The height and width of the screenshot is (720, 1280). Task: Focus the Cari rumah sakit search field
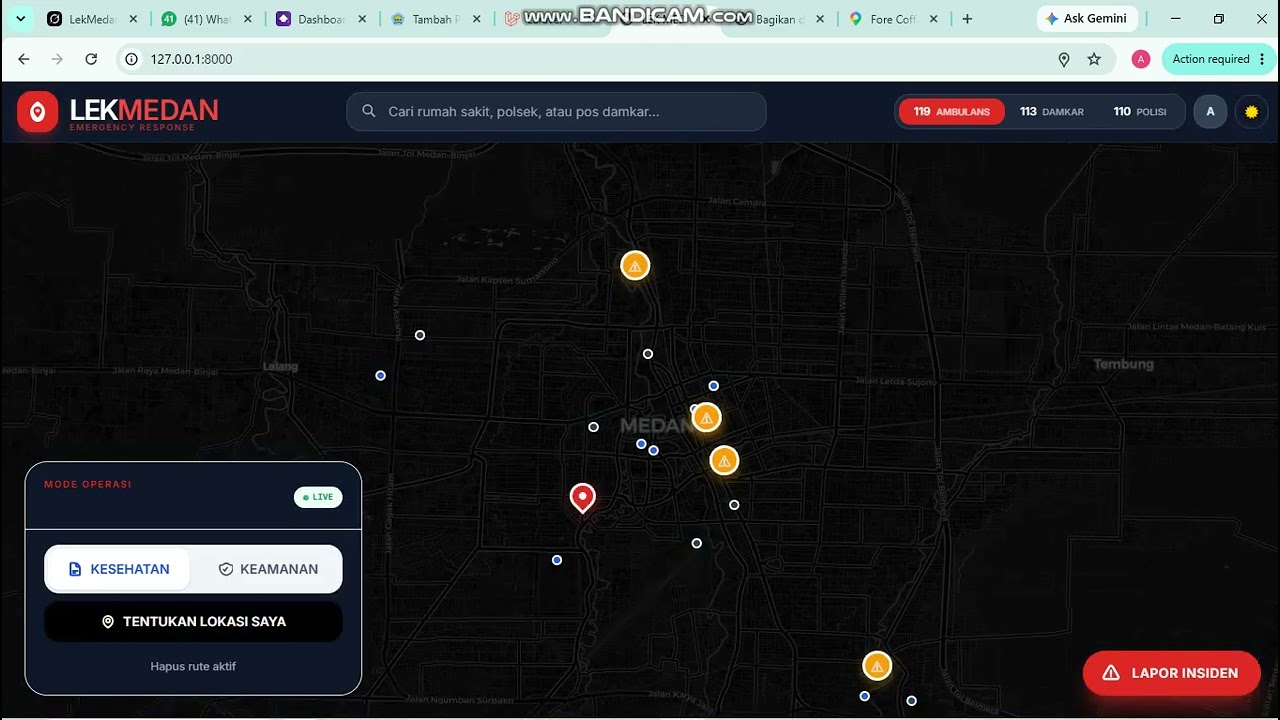click(x=556, y=111)
